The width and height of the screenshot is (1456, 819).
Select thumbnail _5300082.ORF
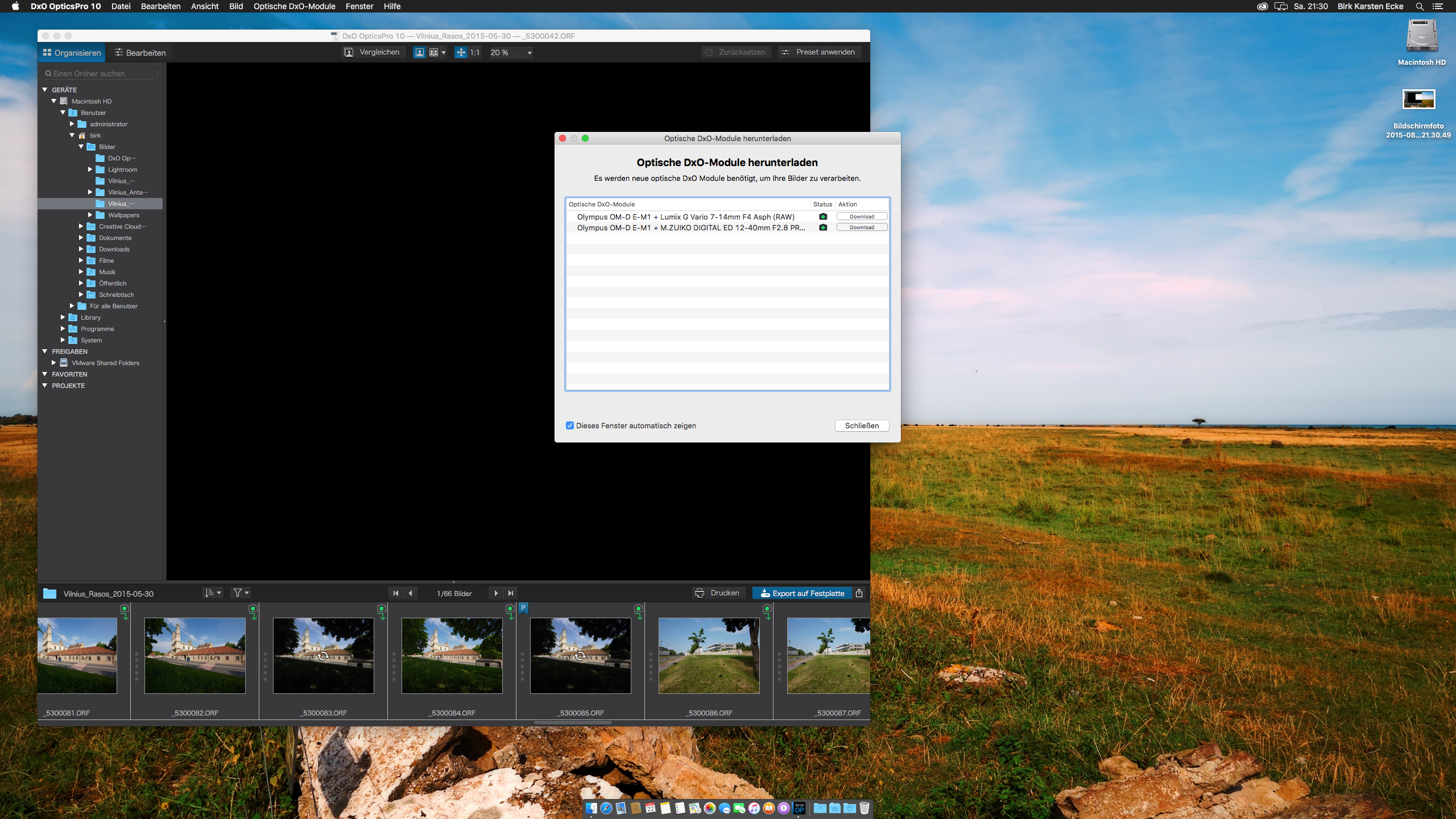[x=195, y=655]
